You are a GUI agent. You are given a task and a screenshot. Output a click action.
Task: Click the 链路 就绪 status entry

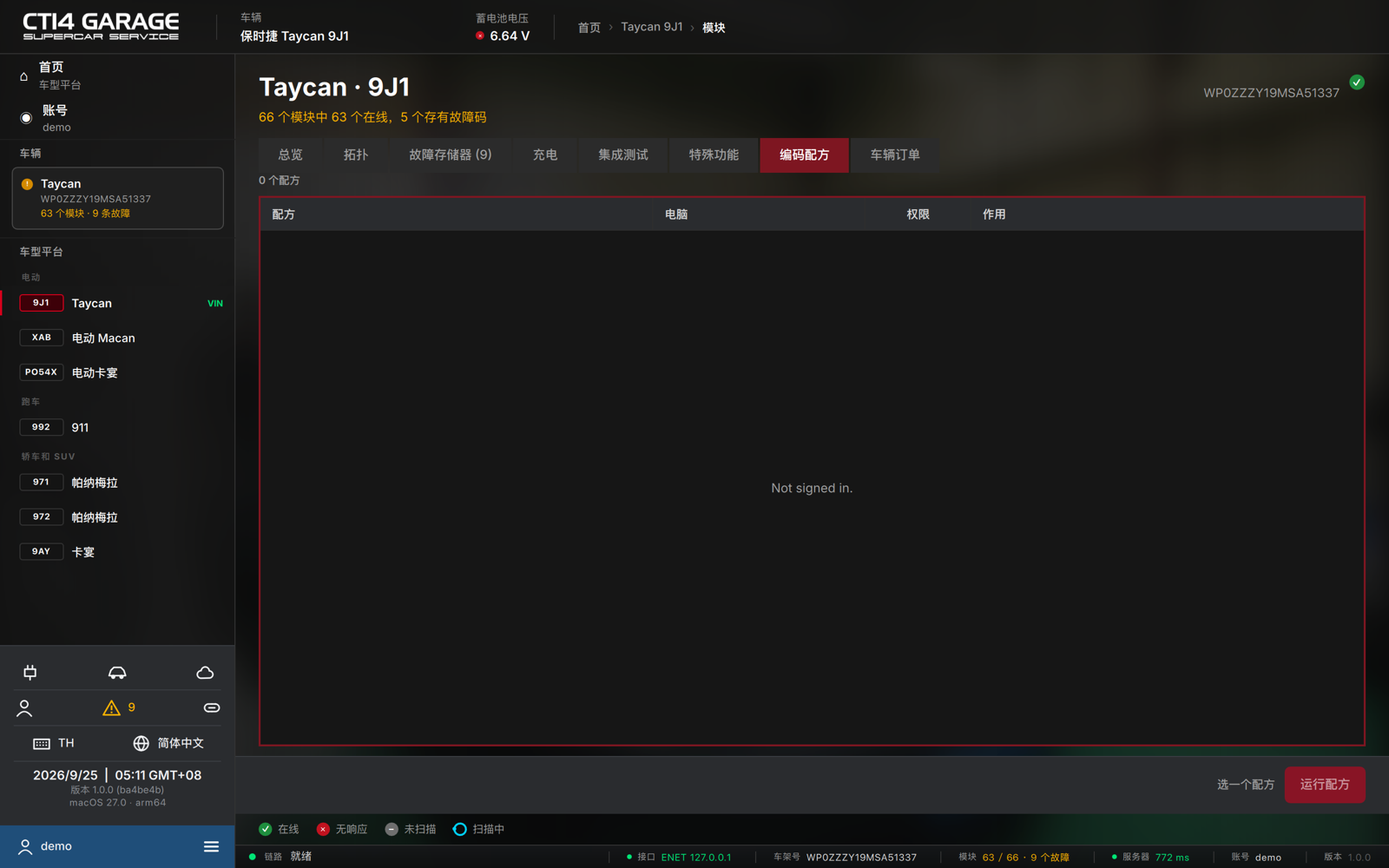click(x=280, y=857)
